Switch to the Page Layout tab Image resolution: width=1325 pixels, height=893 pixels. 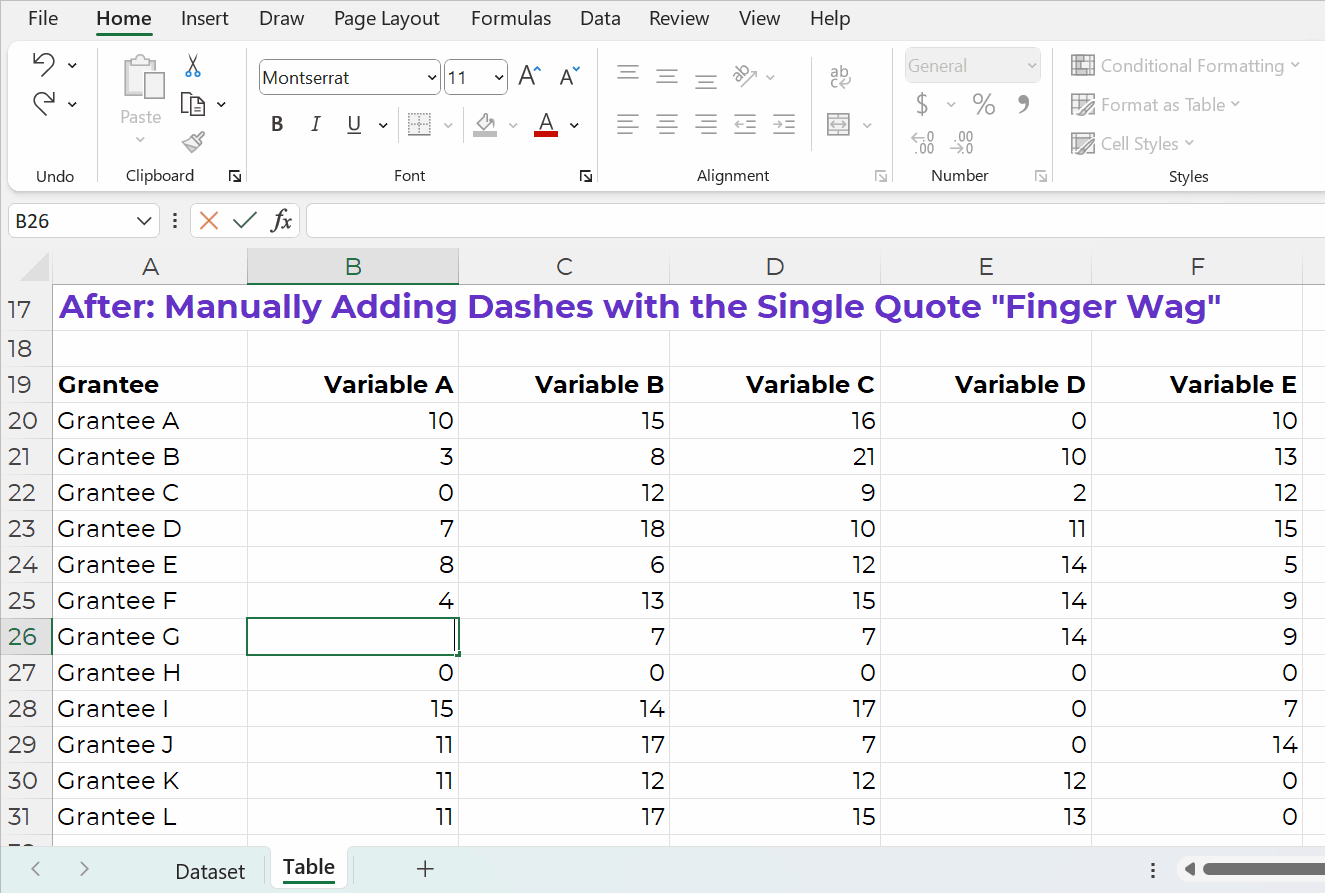pyautogui.click(x=387, y=18)
